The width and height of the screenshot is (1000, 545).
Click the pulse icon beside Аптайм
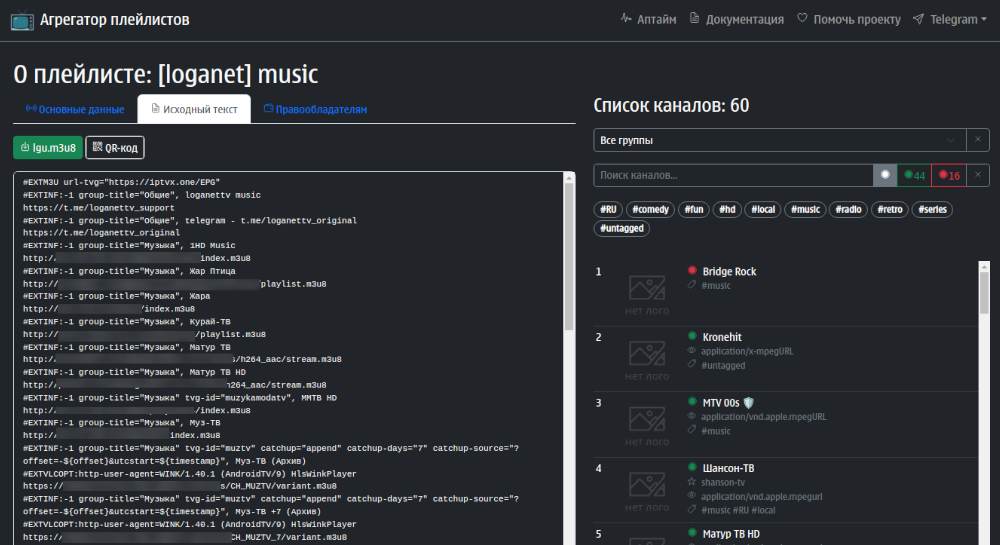pos(626,18)
